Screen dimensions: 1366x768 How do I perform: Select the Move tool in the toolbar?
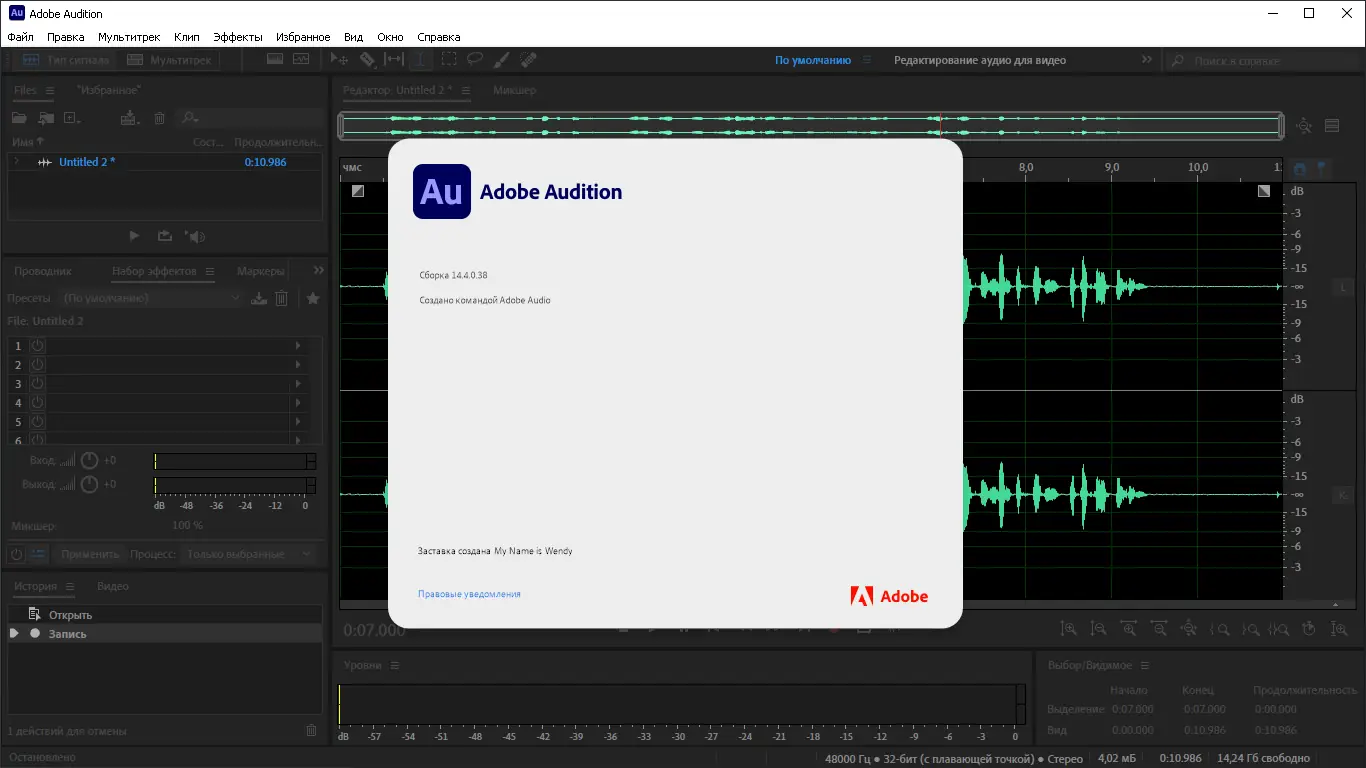click(x=339, y=60)
